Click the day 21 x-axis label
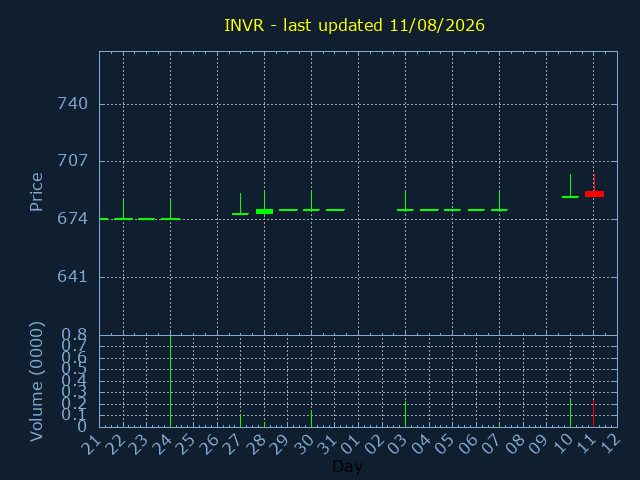This screenshot has height=480, width=640. [x=91, y=444]
